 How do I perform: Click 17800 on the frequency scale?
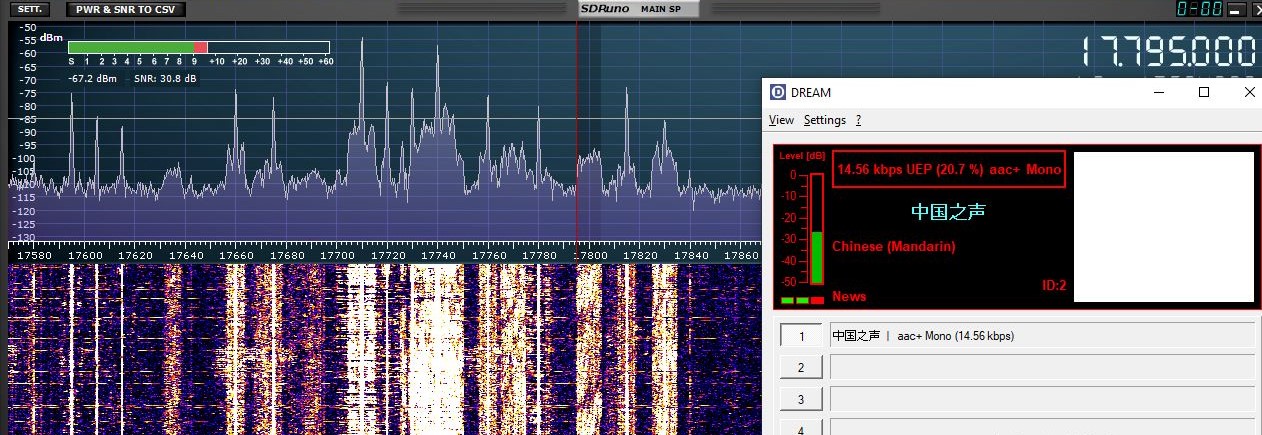[590, 256]
